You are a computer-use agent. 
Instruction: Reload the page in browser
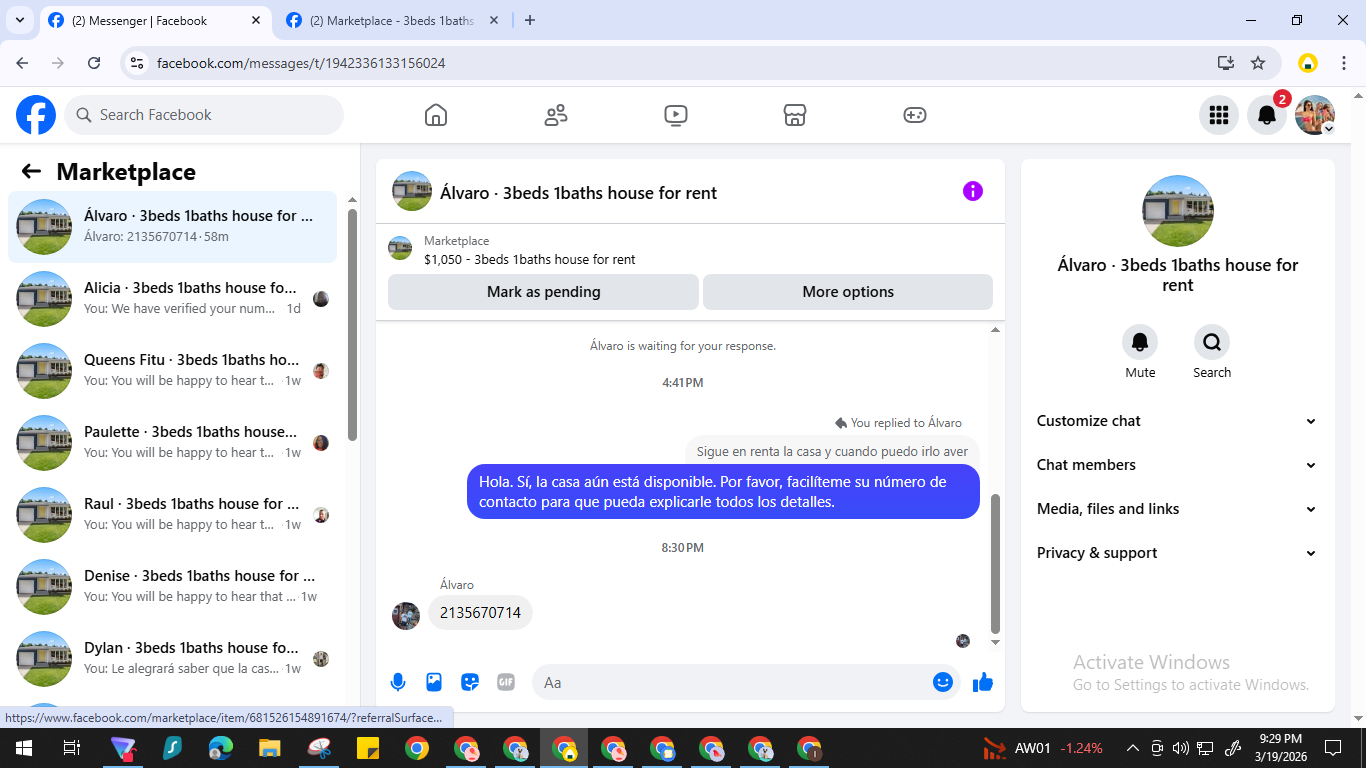pos(94,63)
